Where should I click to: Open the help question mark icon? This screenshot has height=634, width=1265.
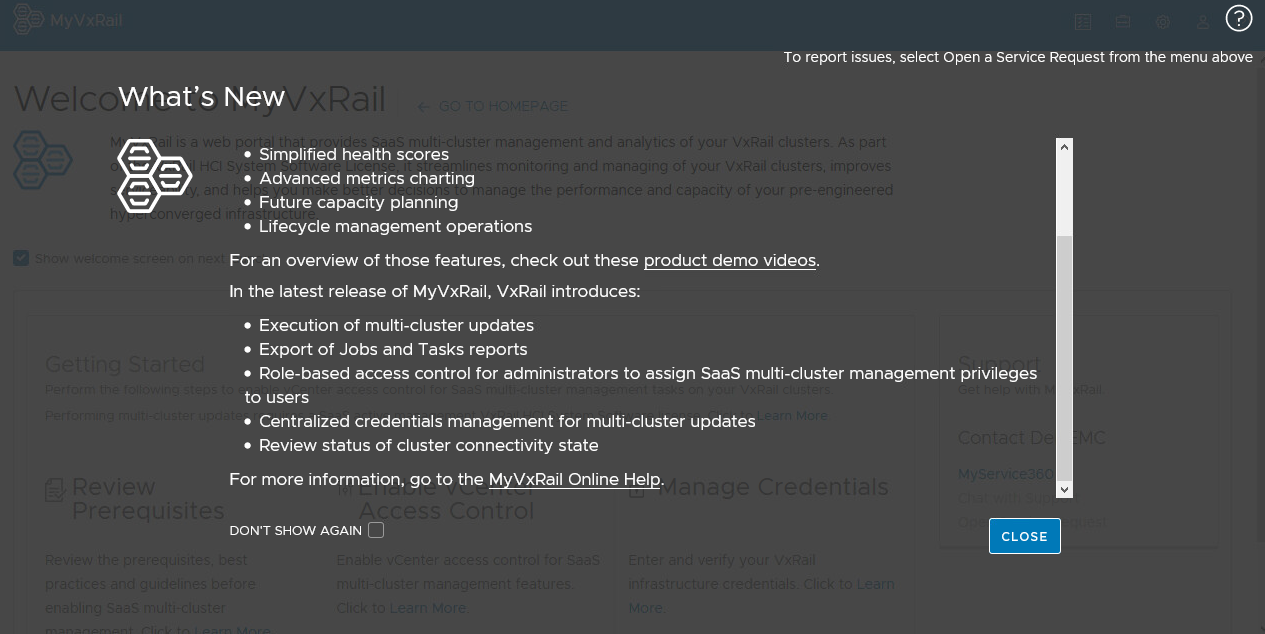[x=1239, y=18]
